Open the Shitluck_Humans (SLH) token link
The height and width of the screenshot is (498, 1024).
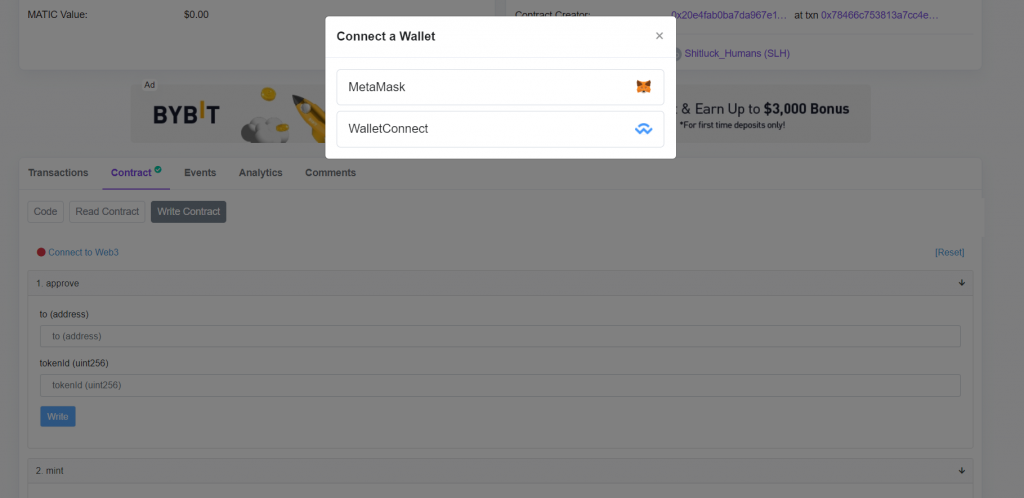pos(737,54)
